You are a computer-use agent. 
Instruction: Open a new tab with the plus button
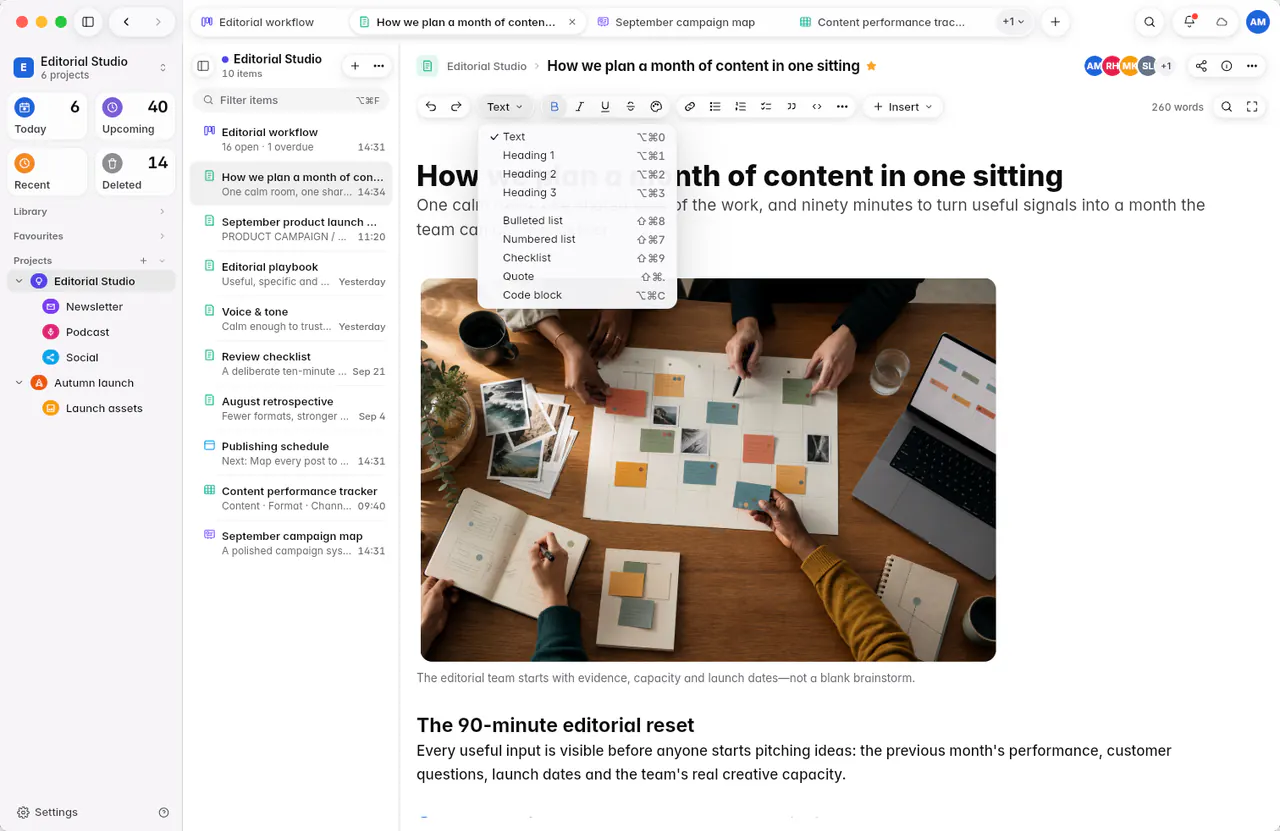click(1055, 22)
